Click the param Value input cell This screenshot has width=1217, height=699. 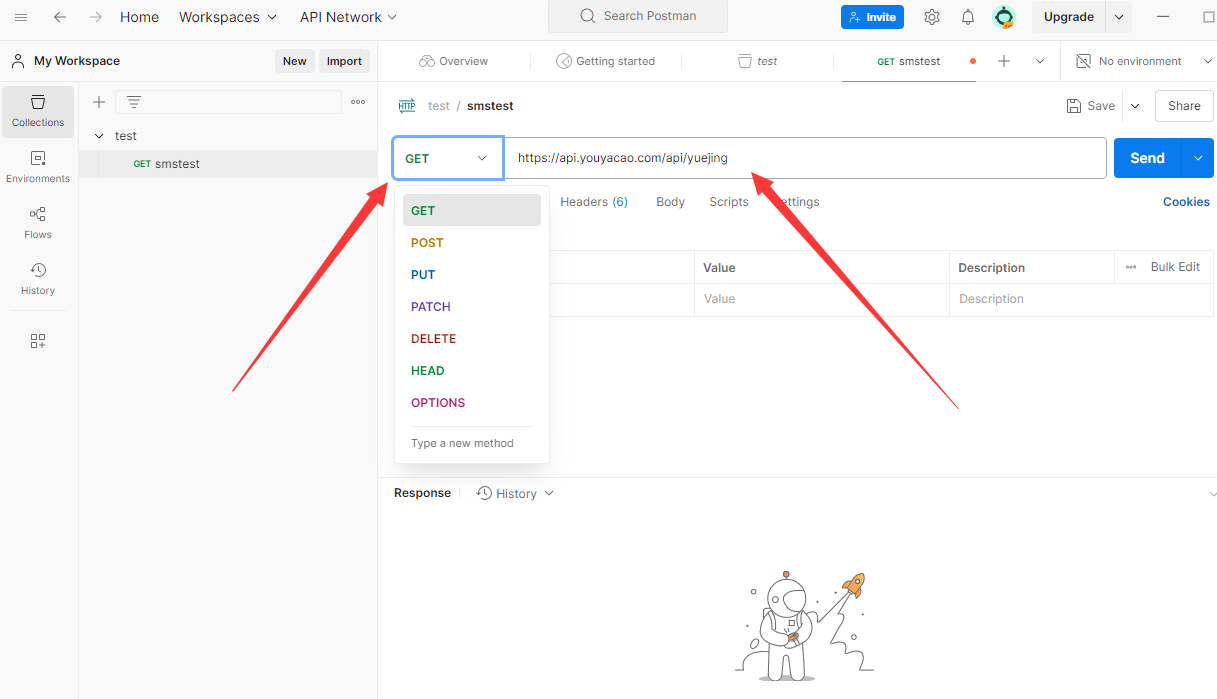pos(821,299)
